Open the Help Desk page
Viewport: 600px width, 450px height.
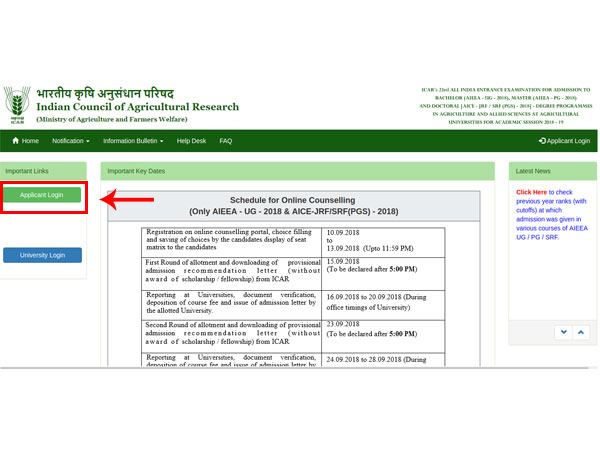(191, 141)
